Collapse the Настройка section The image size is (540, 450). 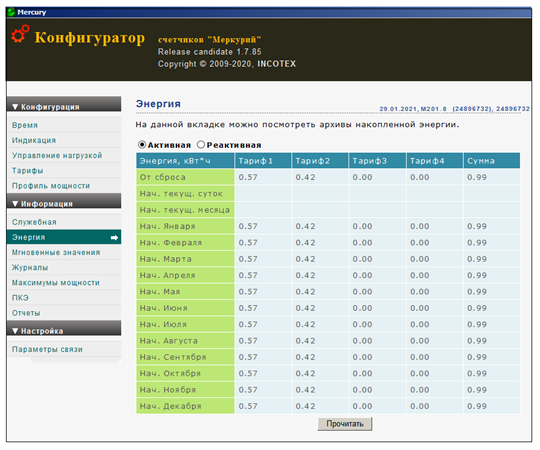pos(64,328)
